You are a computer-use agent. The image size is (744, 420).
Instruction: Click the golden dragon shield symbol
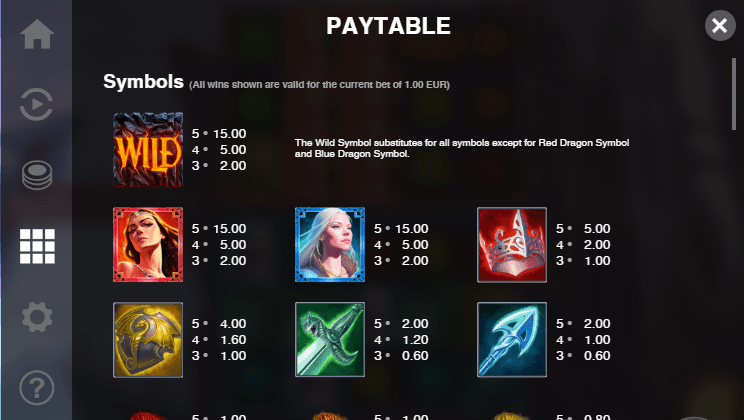[148, 340]
